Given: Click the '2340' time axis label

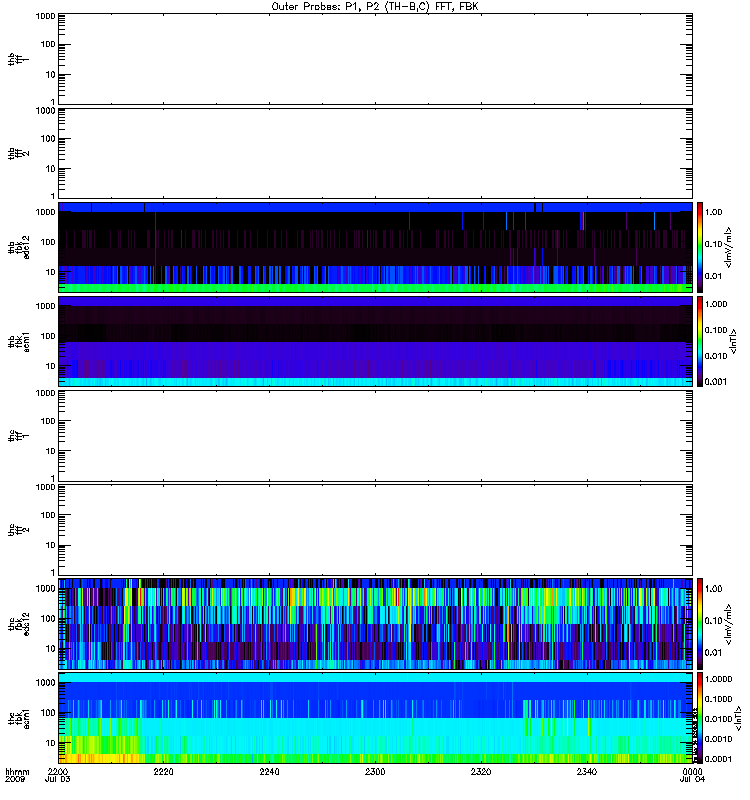Looking at the screenshot, I should [587, 771].
